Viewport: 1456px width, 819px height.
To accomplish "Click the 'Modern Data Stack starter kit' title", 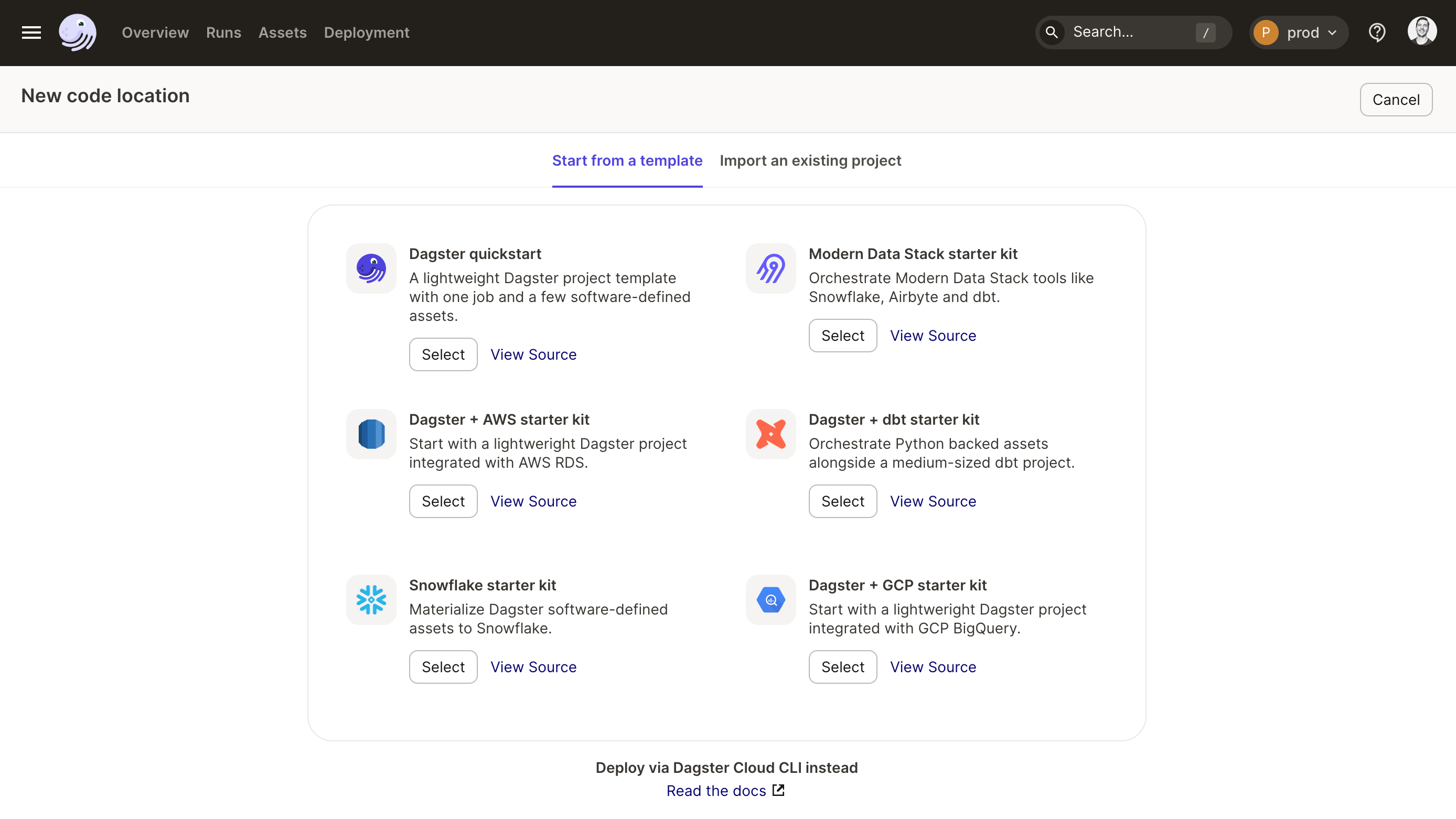I will pyautogui.click(x=913, y=254).
